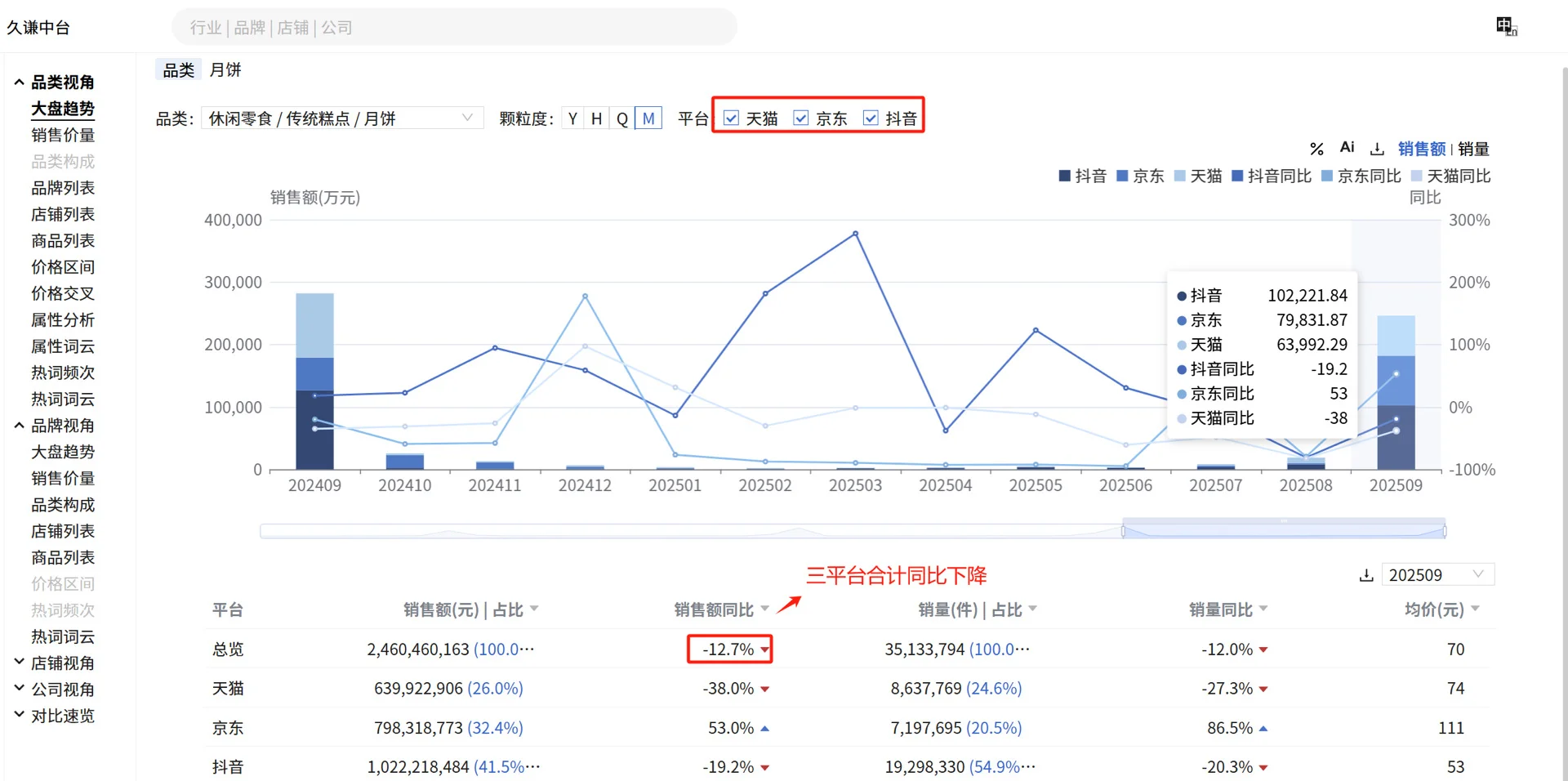
Task: Sort by 销售额(元) column arrow
Action: point(534,609)
